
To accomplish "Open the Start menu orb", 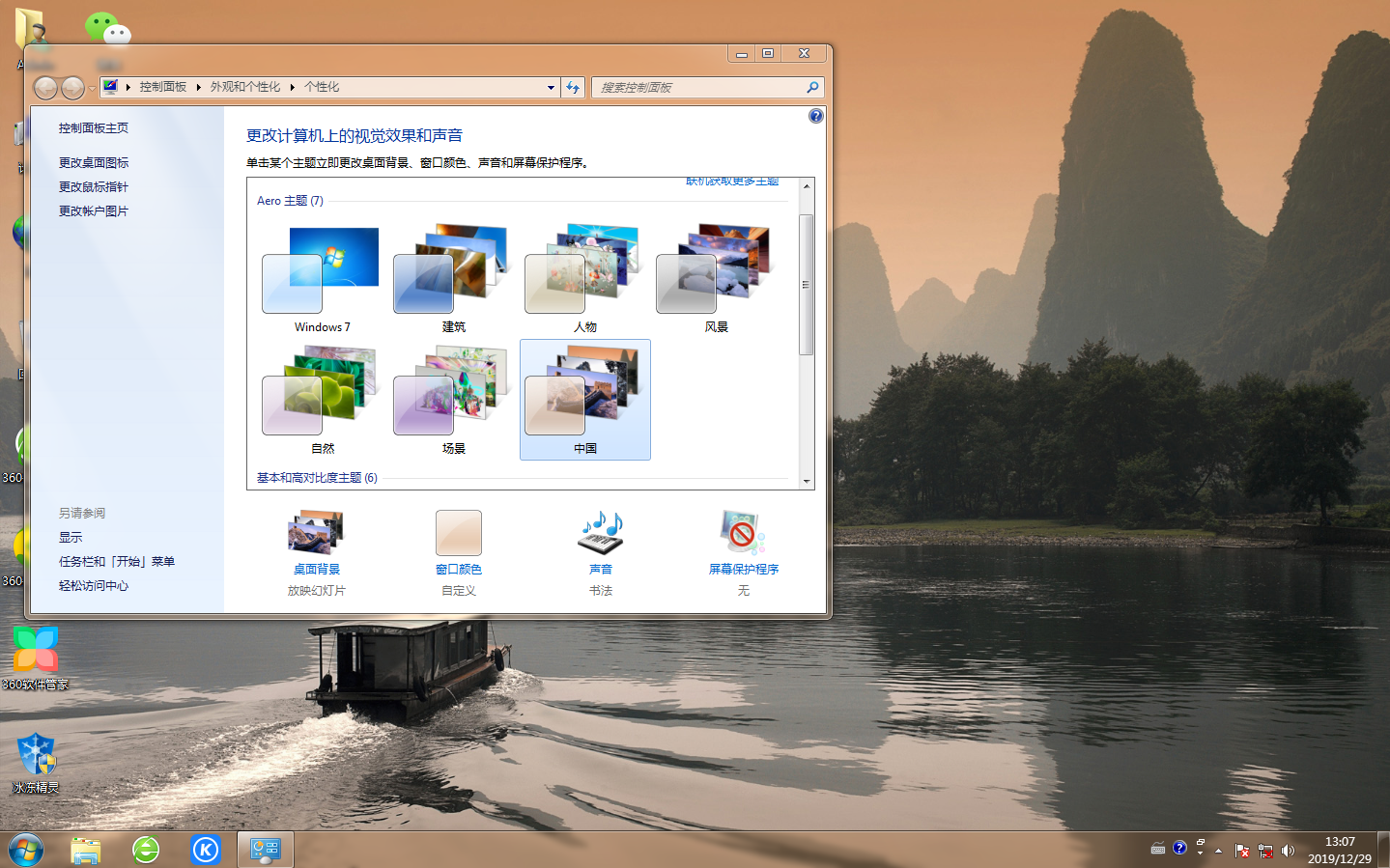I will 25,849.
